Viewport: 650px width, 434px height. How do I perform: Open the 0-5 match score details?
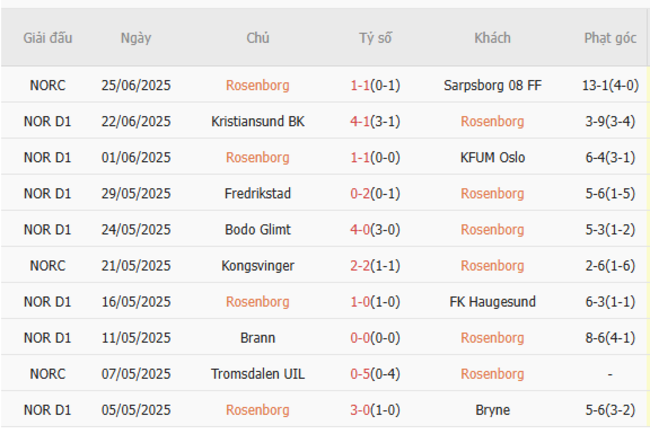361,373
